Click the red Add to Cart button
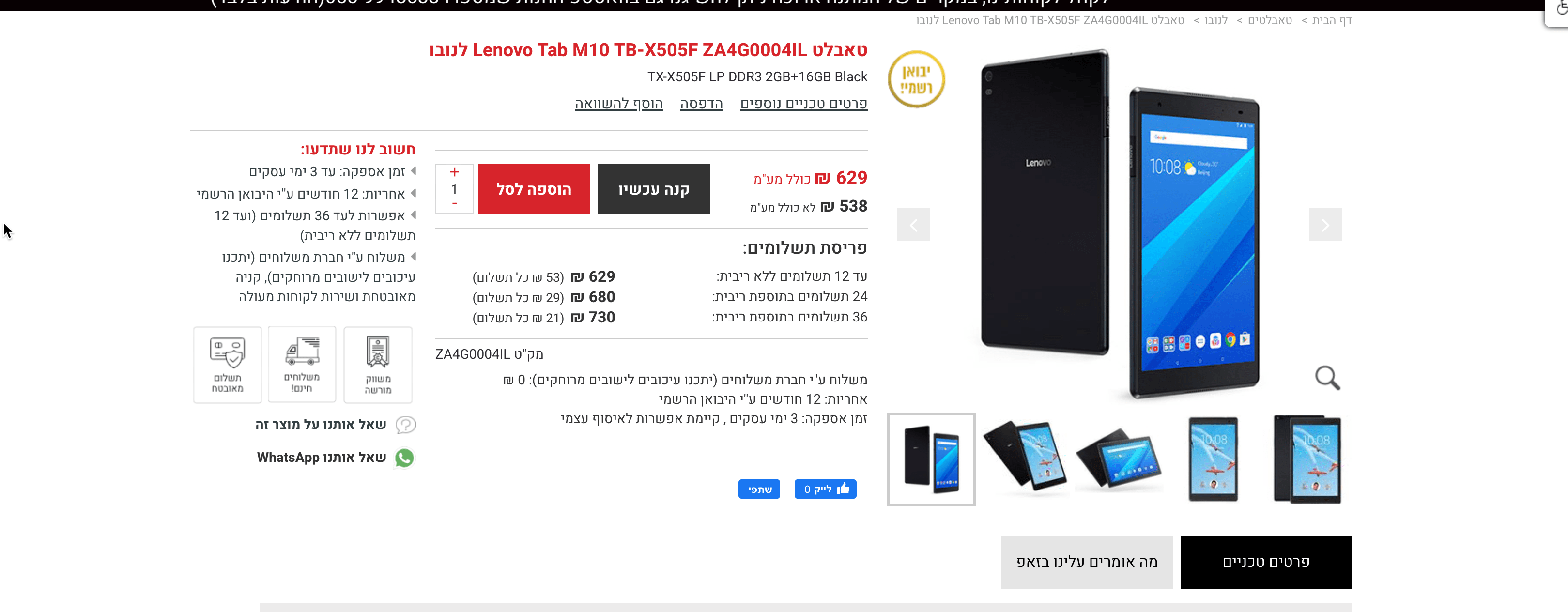The image size is (1568, 612). [x=534, y=189]
